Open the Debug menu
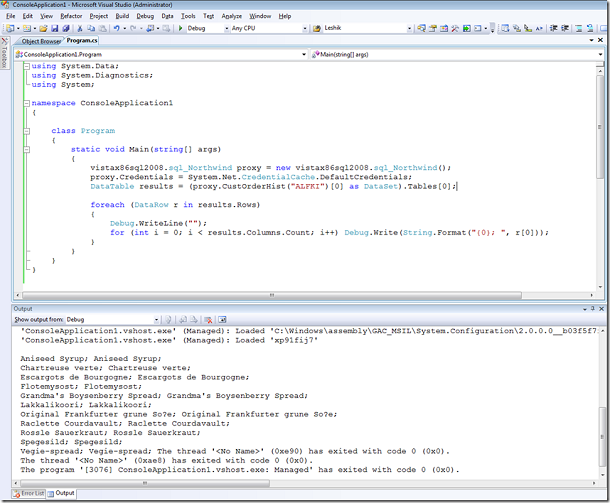This screenshot has width=610, height=503. [145, 16]
